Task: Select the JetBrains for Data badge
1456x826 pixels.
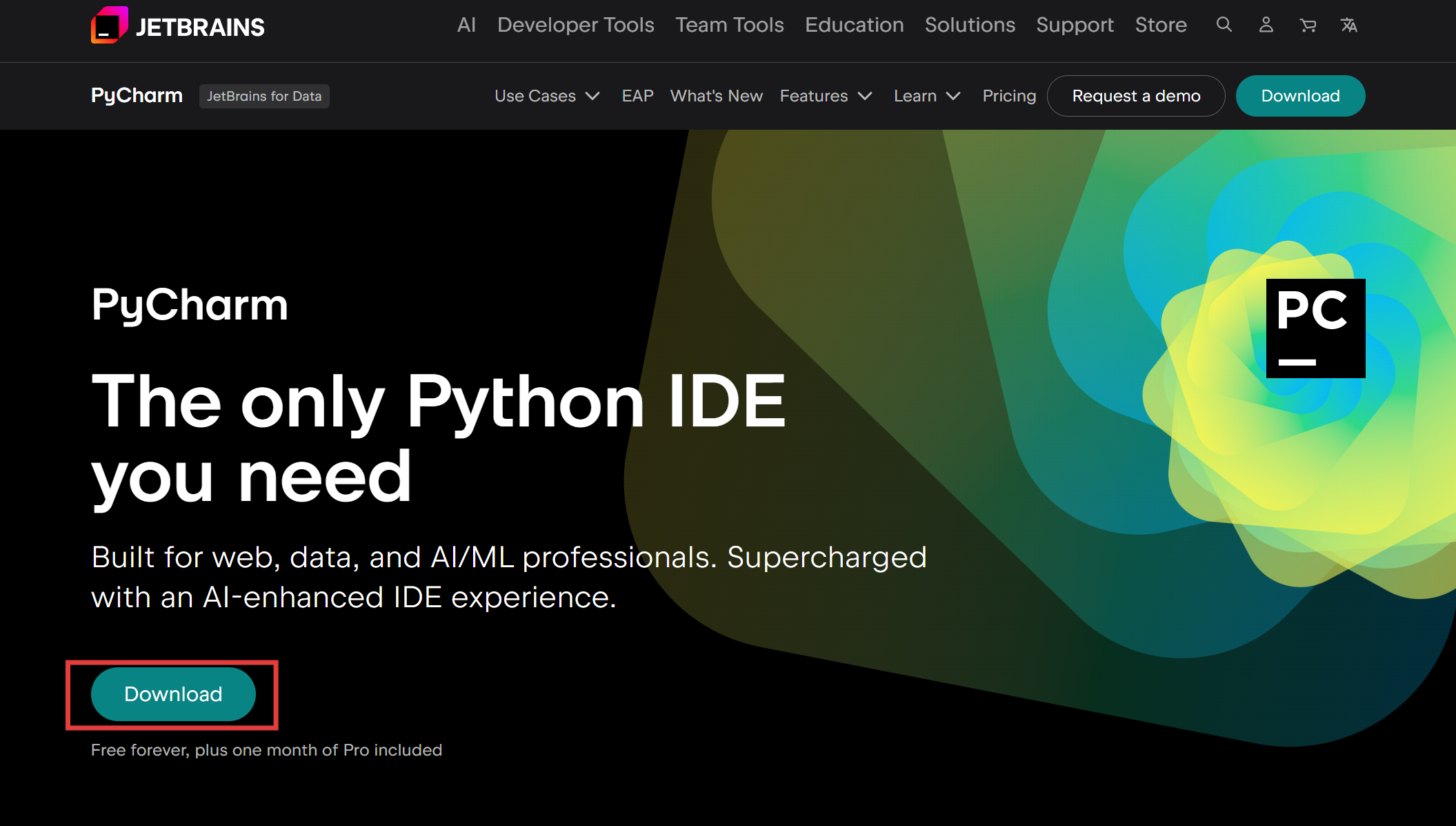Action: click(x=264, y=96)
